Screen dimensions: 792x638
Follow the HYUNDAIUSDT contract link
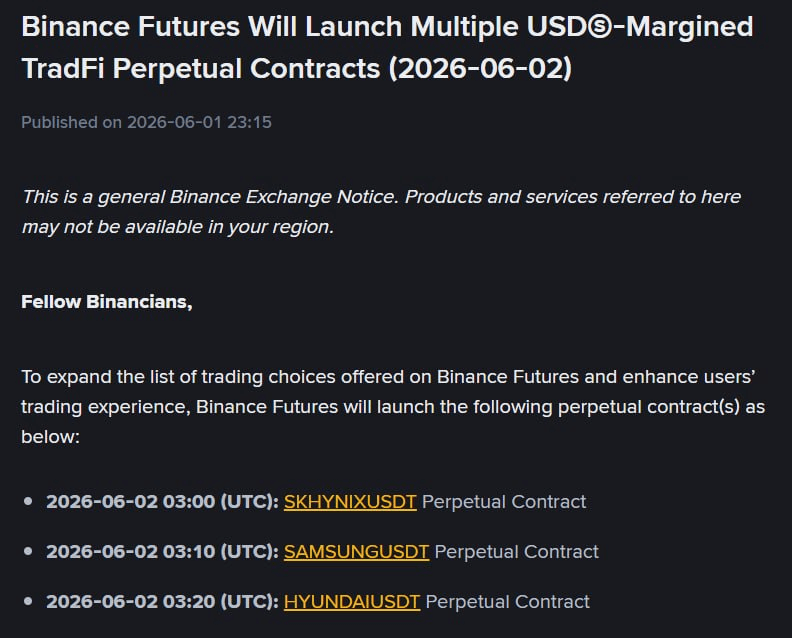(x=352, y=602)
